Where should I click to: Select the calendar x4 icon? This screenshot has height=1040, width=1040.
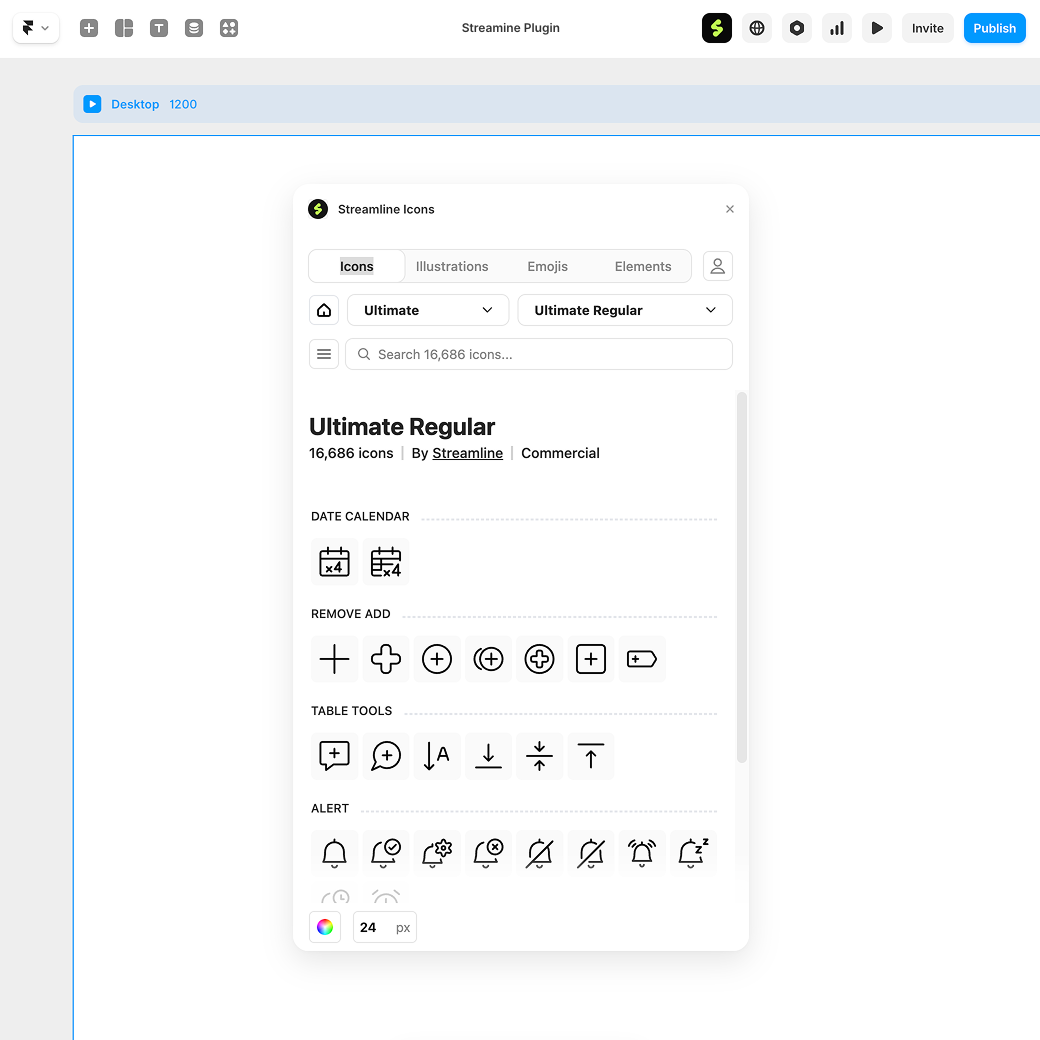pyautogui.click(x=334, y=562)
